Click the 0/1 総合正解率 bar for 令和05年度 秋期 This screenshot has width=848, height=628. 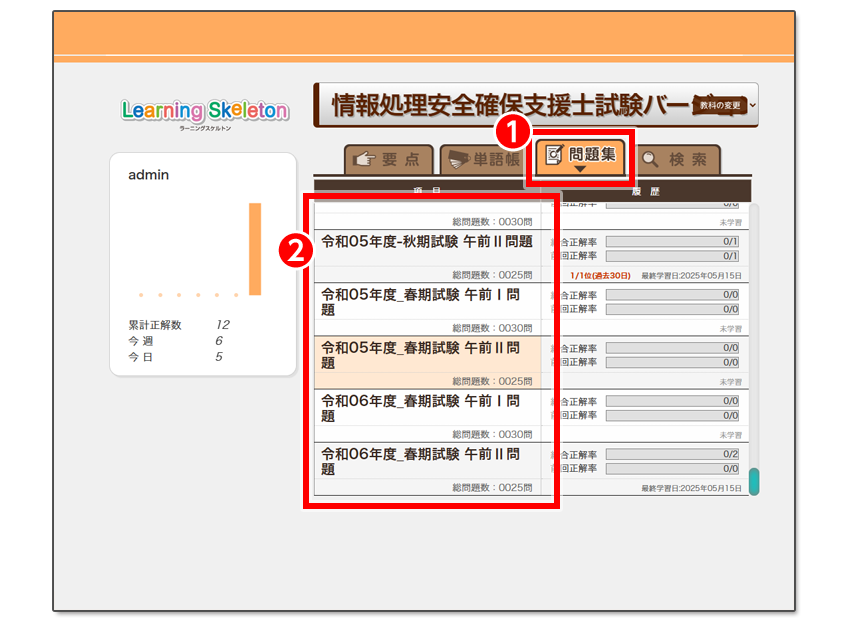coord(672,241)
